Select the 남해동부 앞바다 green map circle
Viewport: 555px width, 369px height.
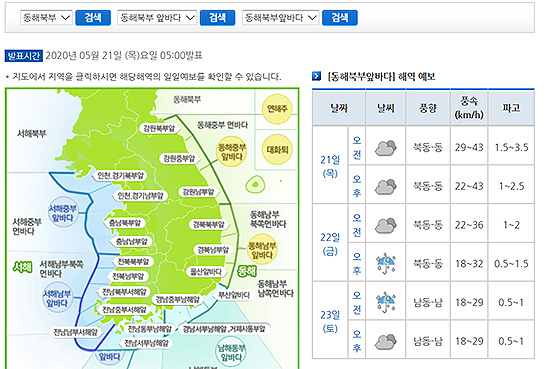[x=231, y=352]
